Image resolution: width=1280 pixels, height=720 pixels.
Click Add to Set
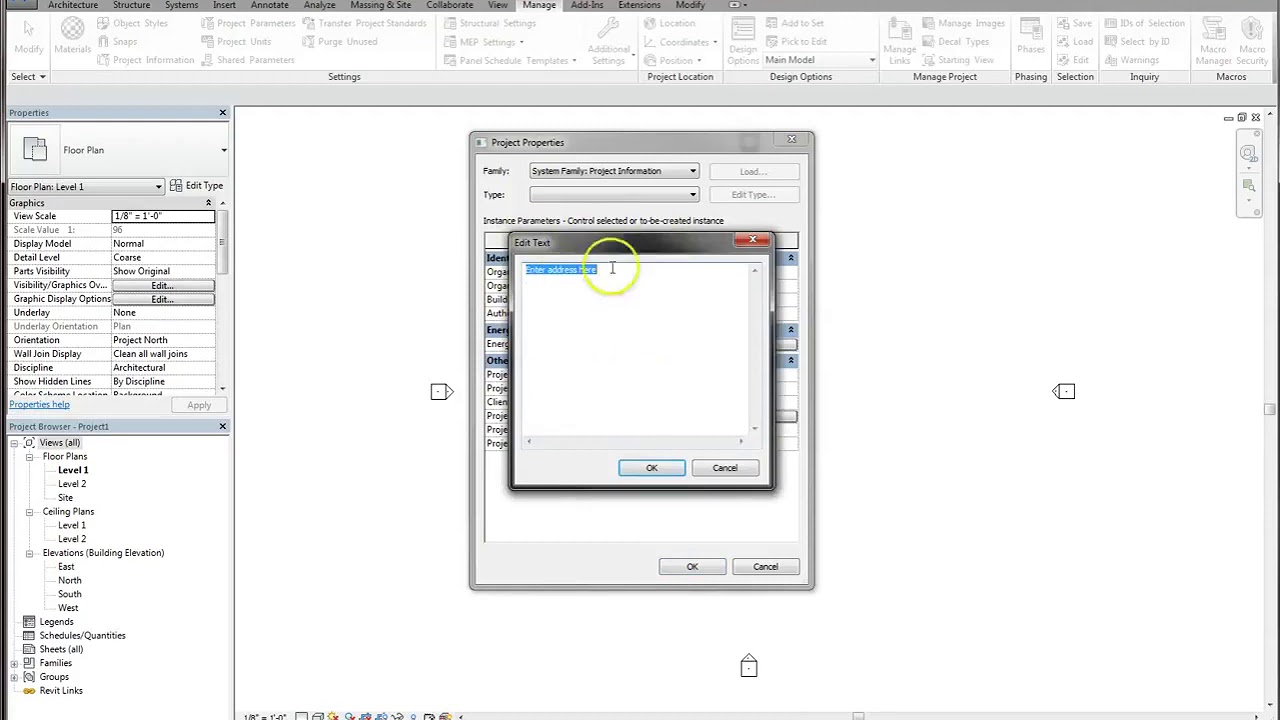pyautogui.click(x=795, y=23)
